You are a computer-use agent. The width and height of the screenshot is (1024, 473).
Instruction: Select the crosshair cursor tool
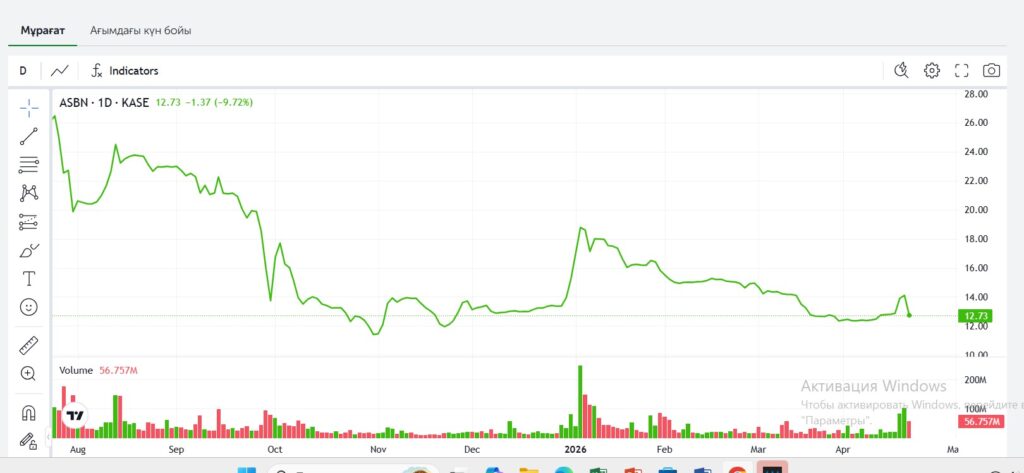tap(29, 107)
